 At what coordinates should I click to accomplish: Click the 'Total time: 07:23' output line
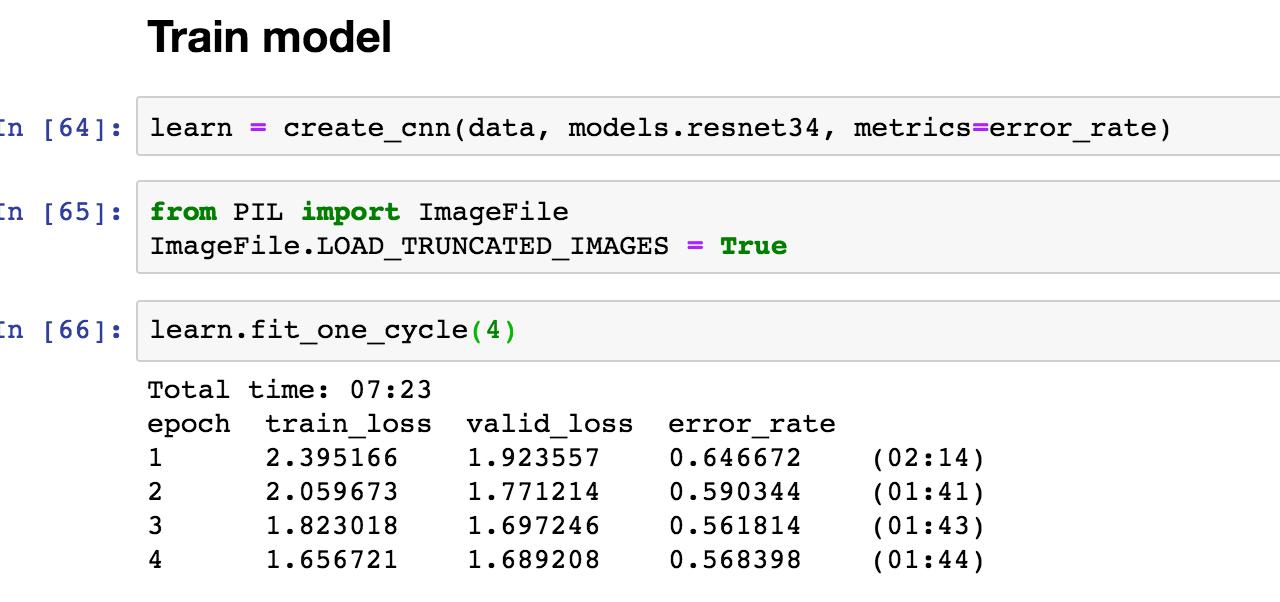[x=289, y=389]
